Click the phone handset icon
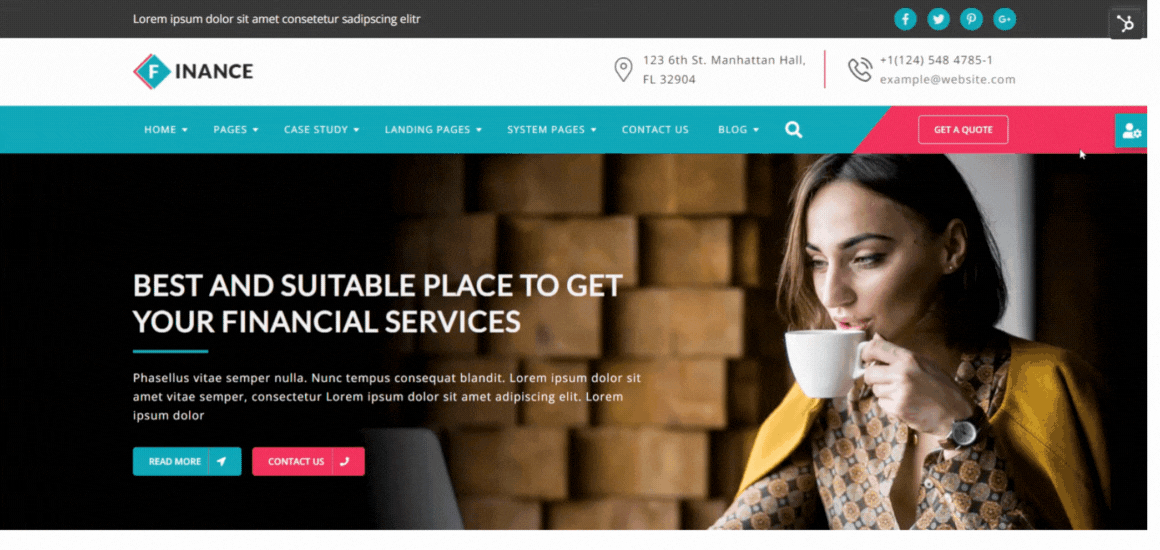 (x=860, y=70)
